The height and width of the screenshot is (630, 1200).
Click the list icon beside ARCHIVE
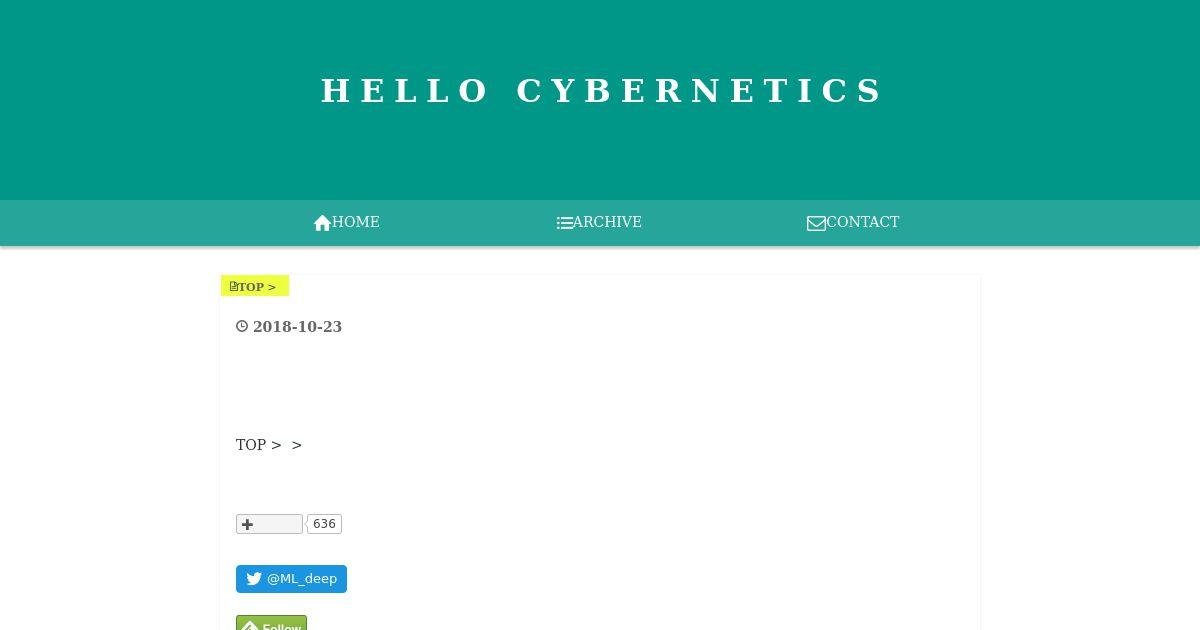point(565,223)
